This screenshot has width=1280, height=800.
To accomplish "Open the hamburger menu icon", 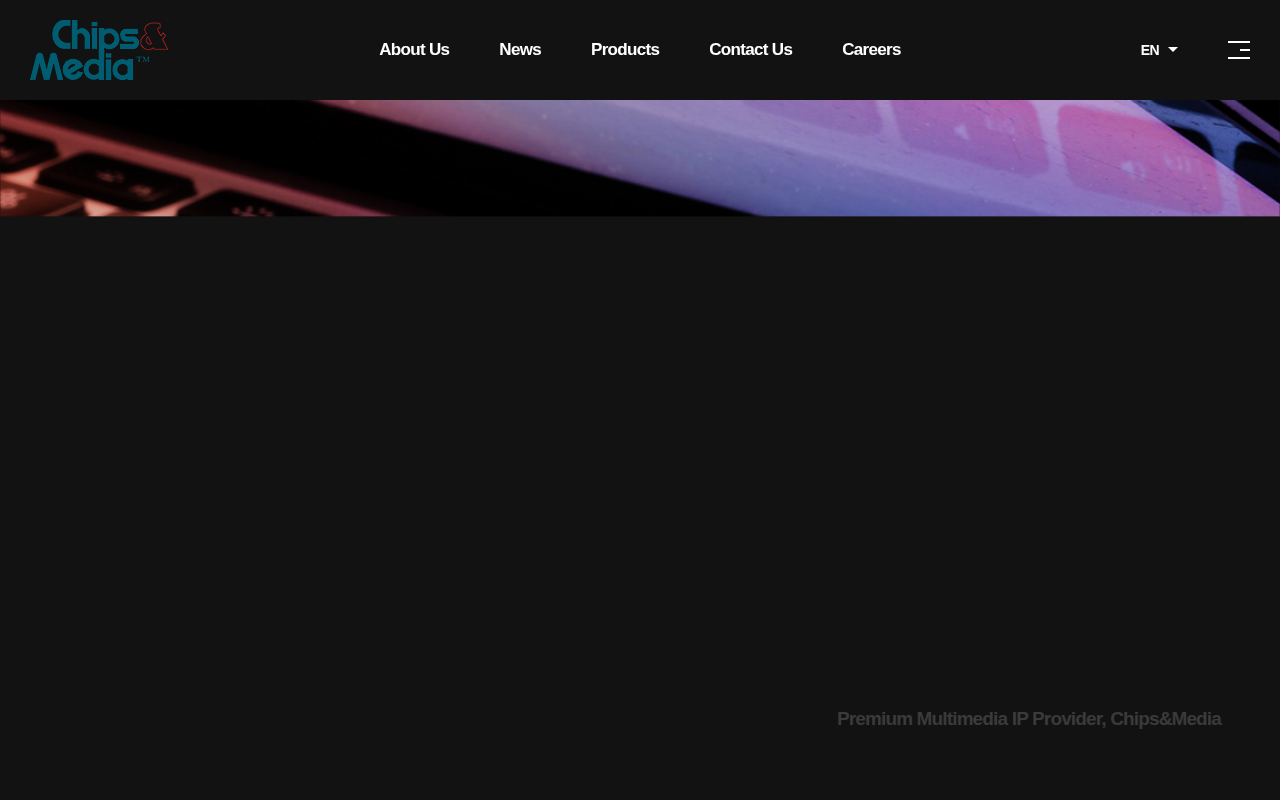I will coord(1239,50).
